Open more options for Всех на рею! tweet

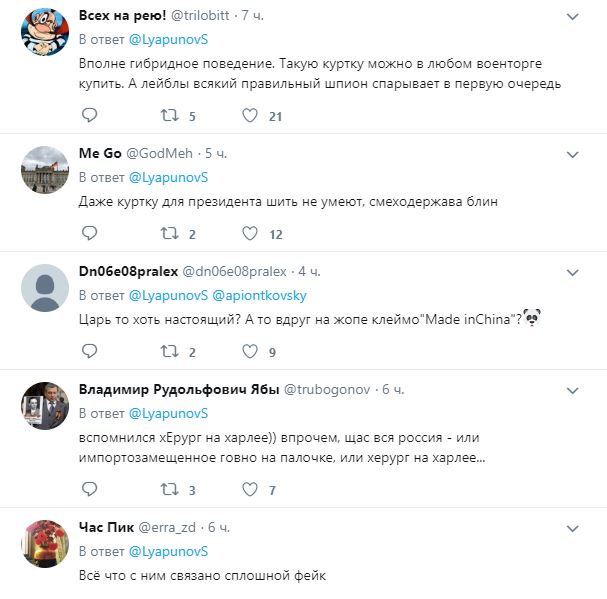[x=572, y=17]
